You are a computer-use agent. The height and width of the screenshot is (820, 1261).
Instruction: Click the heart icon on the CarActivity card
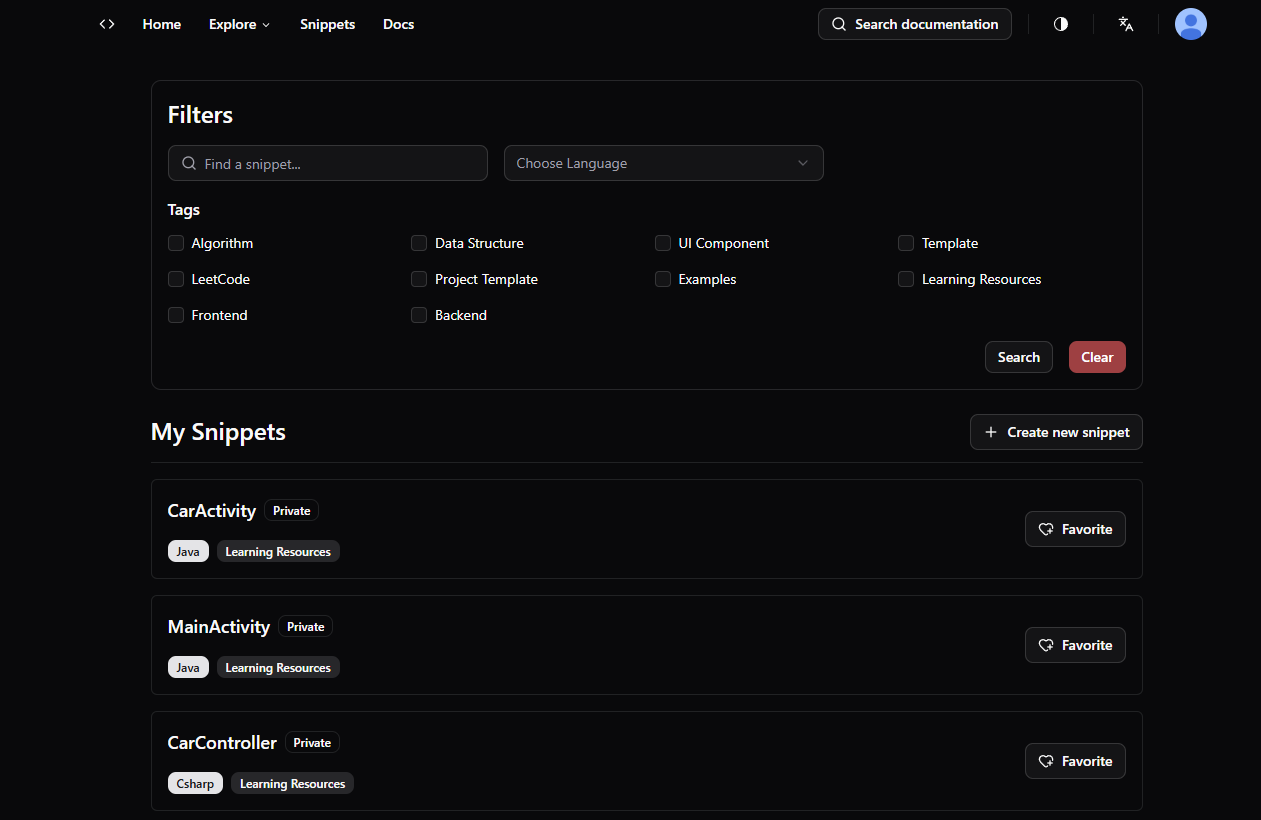pos(1046,529)
